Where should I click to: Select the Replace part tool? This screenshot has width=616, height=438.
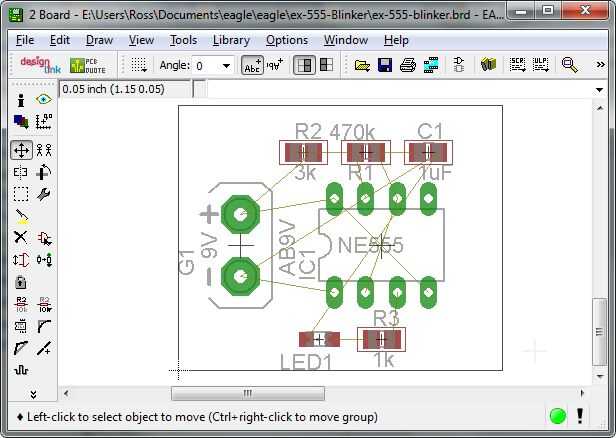coord(44,260)
